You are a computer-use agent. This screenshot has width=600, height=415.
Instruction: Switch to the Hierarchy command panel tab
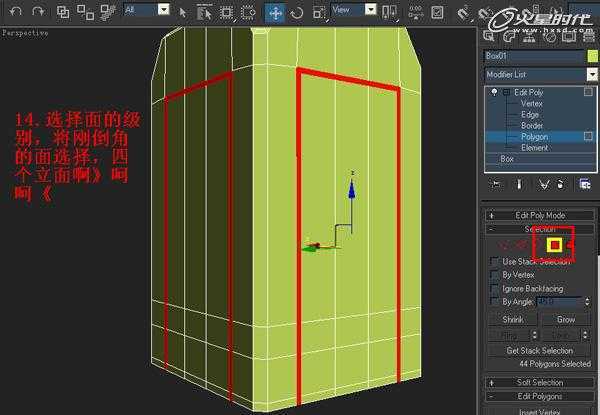pyautogui.click(x=529, y=36)
